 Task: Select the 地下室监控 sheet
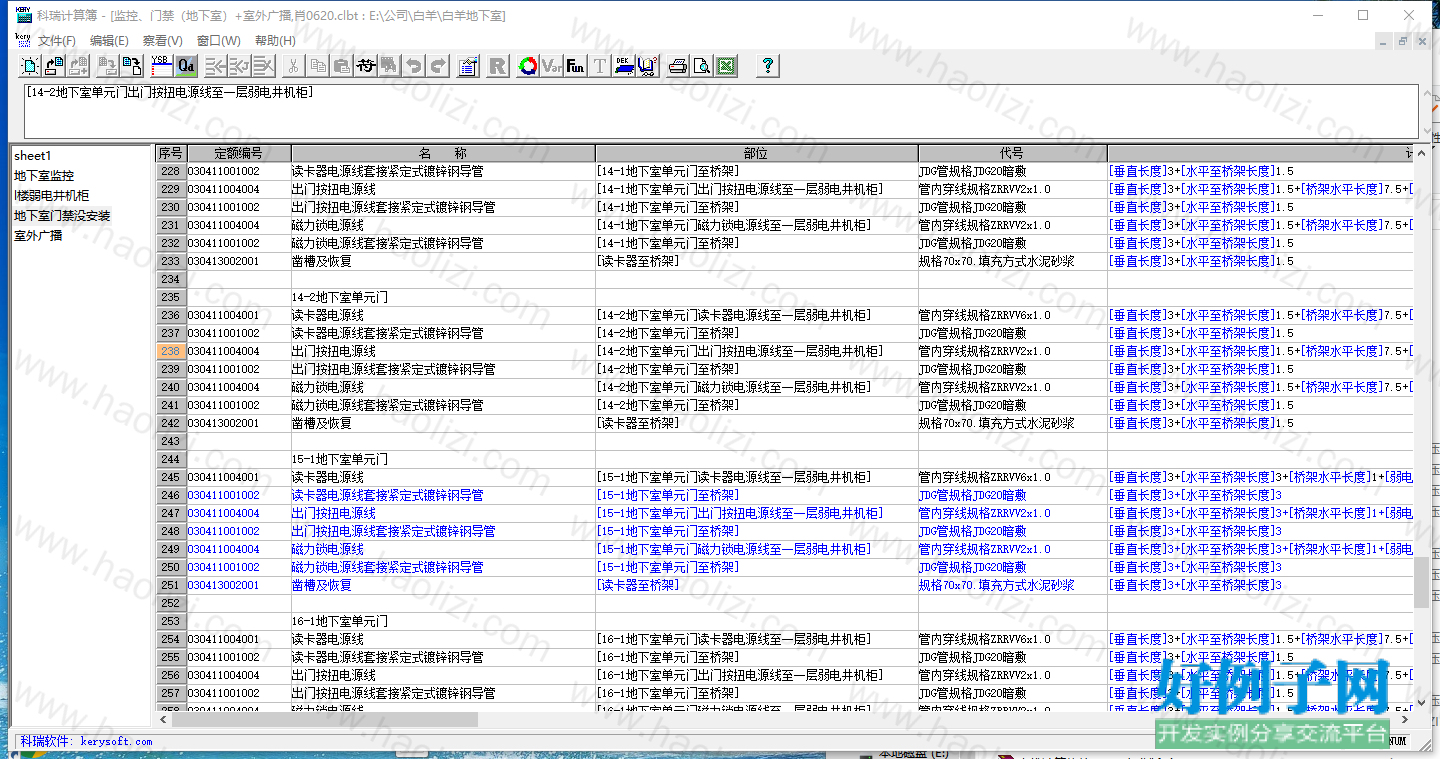(x=44, y=176)
